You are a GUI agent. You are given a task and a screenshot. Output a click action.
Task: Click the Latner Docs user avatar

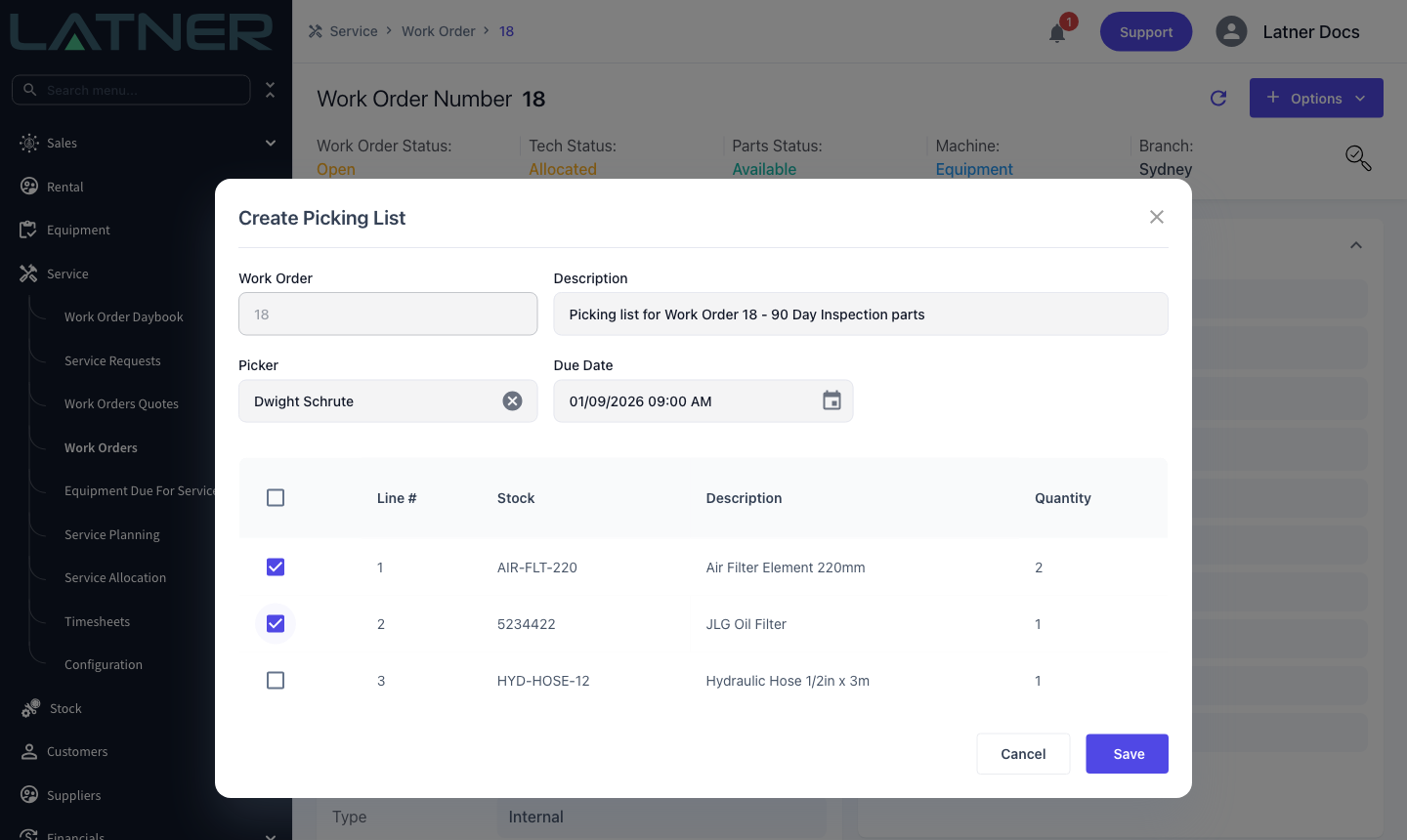1231,31
